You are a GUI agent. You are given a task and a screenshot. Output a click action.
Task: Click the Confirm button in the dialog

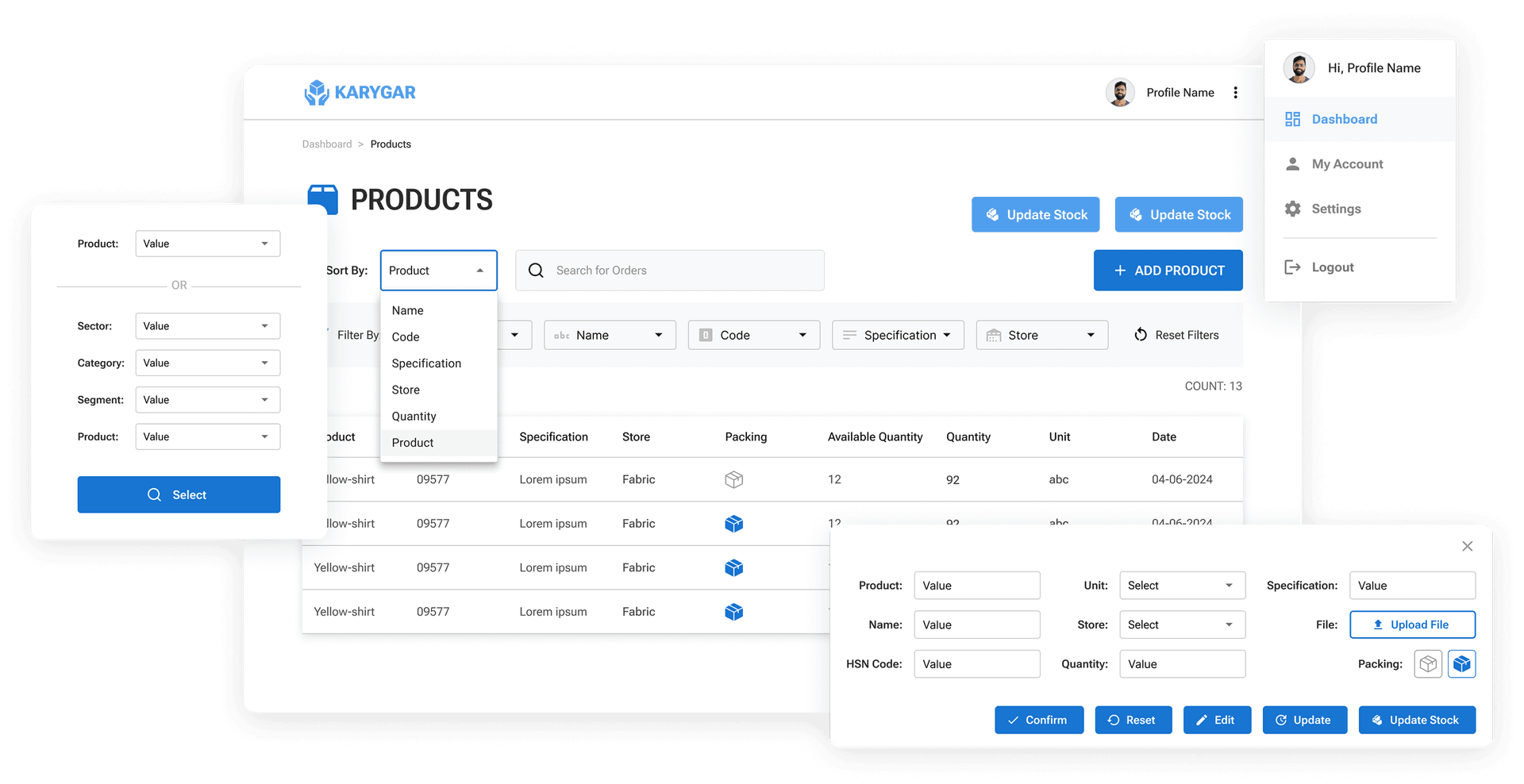click(x=1038, y=720)
